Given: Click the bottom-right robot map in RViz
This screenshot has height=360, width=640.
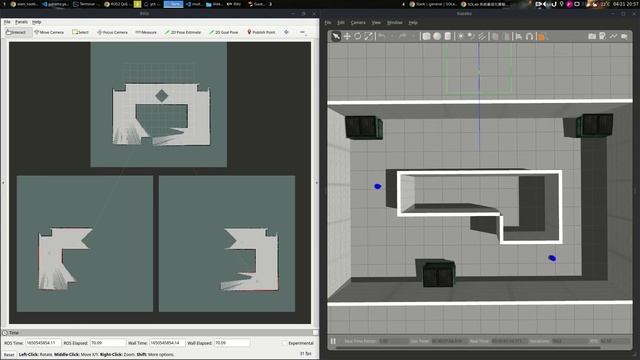Looking at the screenshot, I should coord(227,244).
